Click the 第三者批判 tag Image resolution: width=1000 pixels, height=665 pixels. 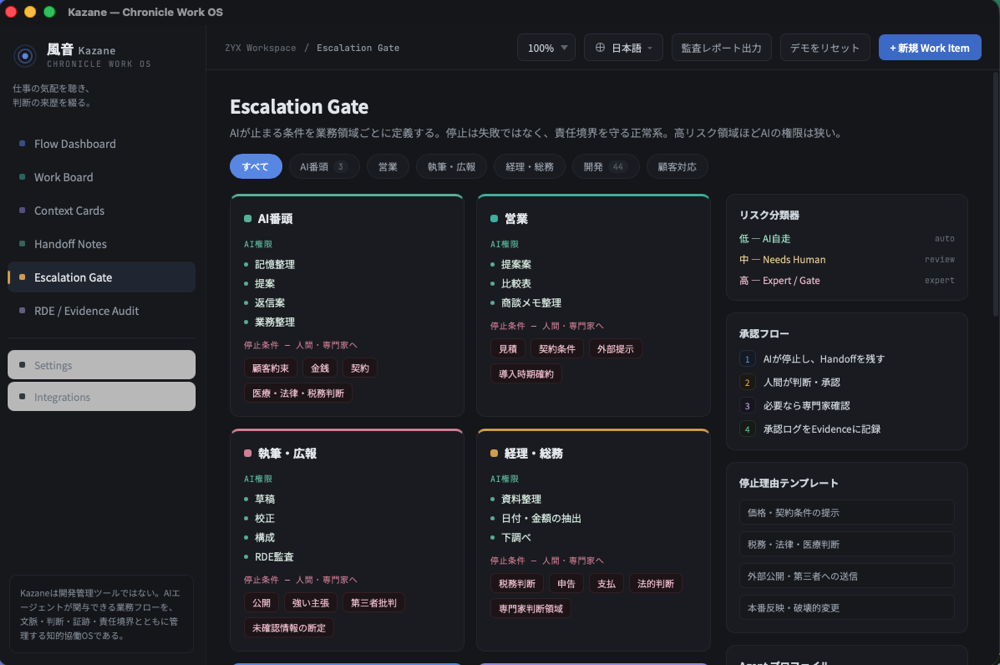[373, 603]
